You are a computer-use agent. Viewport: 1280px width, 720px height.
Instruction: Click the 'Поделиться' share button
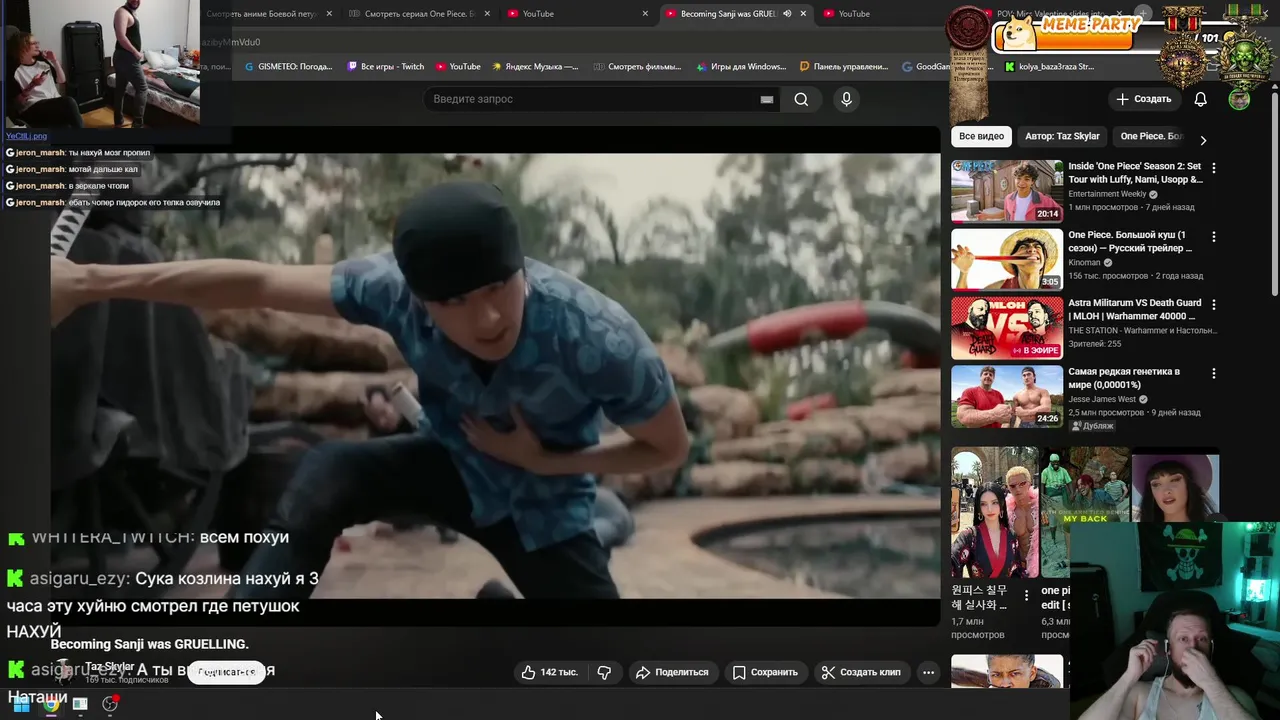(x=672, y=672)
